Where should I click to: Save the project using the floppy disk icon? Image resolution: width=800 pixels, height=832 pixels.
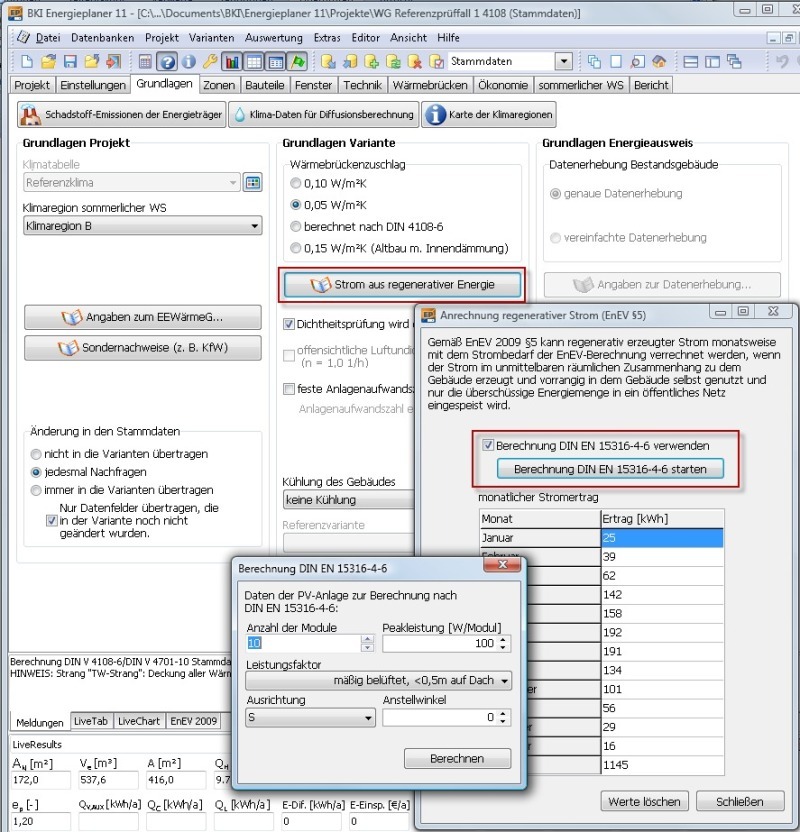tap(70, 62)
